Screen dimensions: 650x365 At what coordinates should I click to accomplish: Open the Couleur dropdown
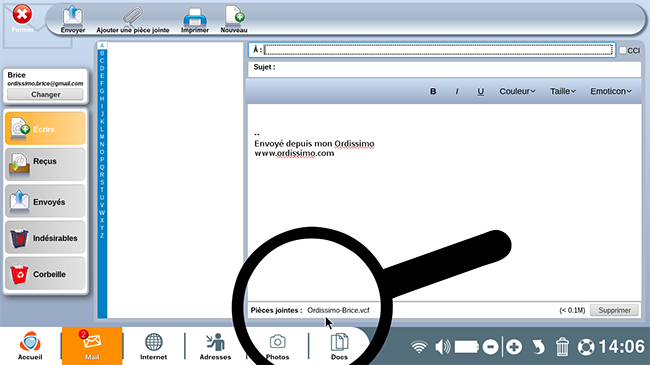pyautogui.click(x=517, y=91)
